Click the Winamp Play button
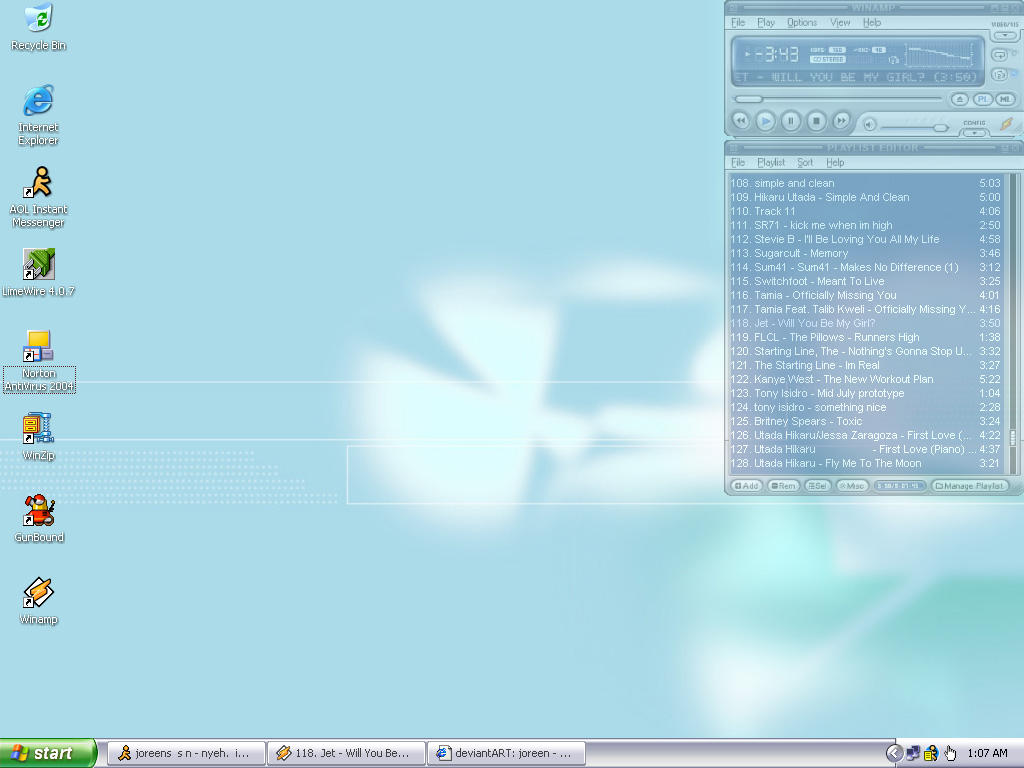The width and height of the screenshot is (1024, 768). (x=766, y=121)
